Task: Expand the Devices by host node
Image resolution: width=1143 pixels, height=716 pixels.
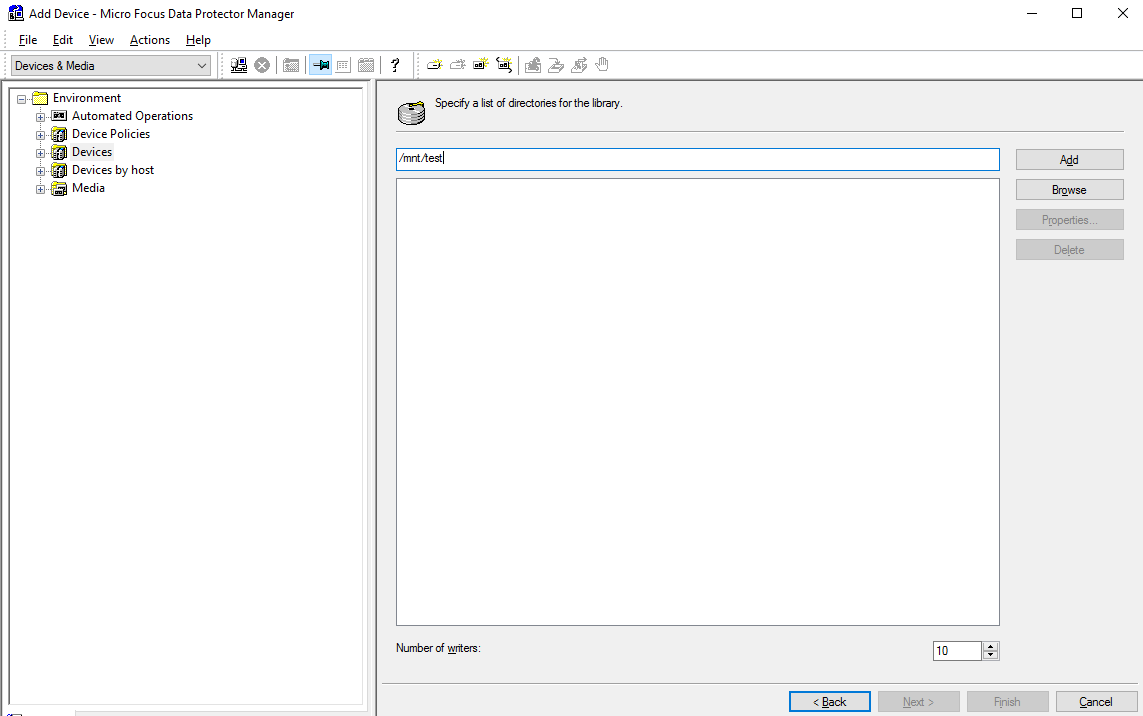Action: point(41,171)
